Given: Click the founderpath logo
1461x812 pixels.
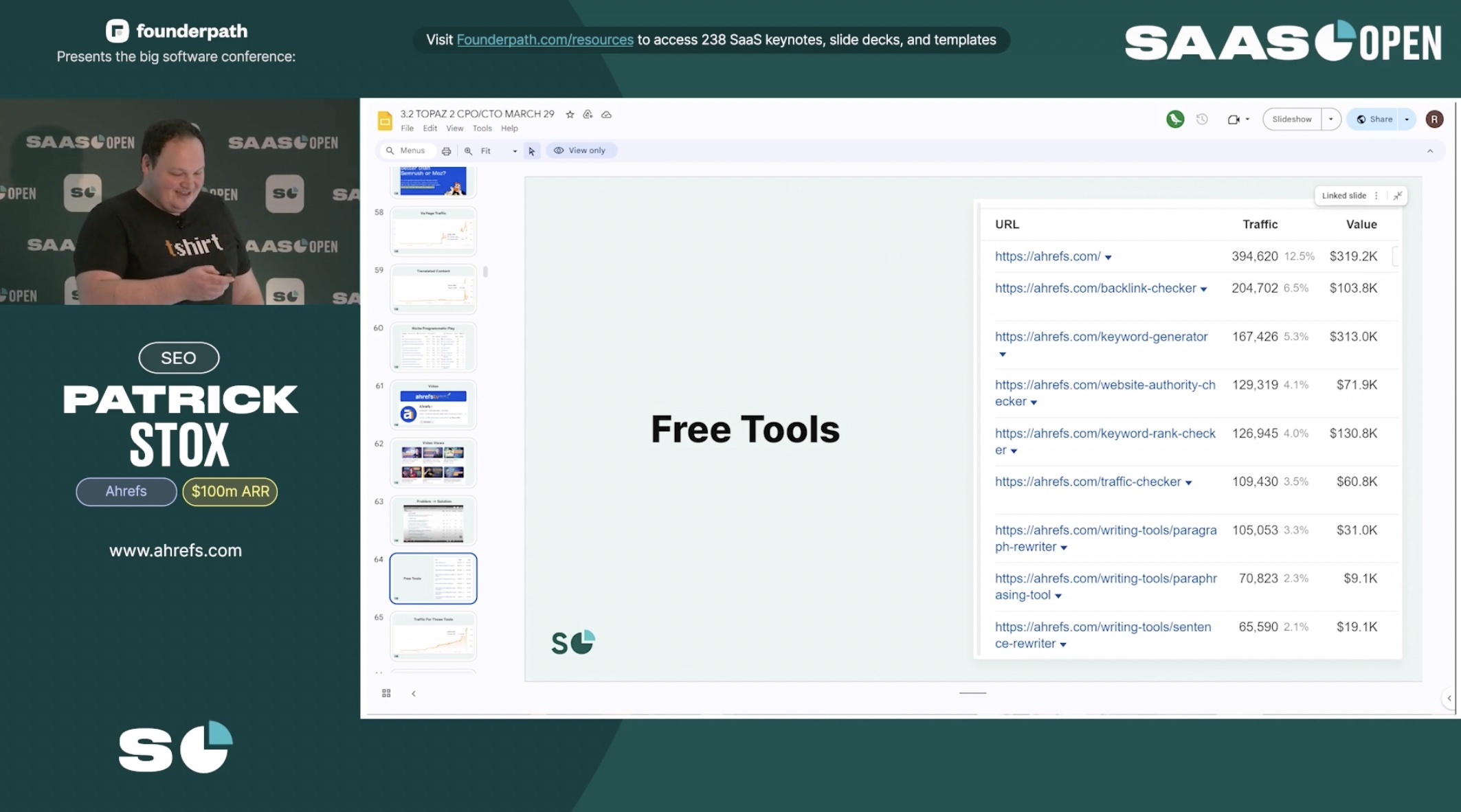Looking at the screenshot, I should click(177, 31).
